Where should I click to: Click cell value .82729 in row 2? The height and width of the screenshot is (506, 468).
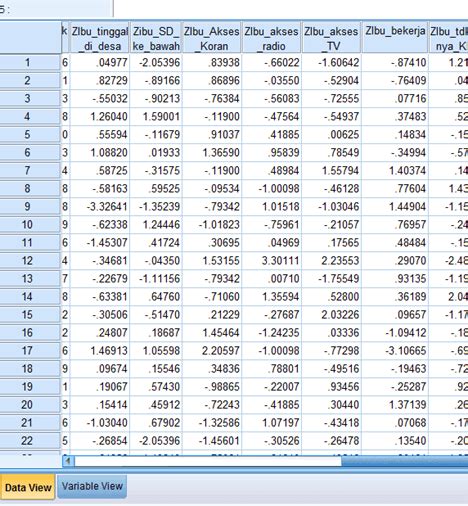(x=100, y=81)
